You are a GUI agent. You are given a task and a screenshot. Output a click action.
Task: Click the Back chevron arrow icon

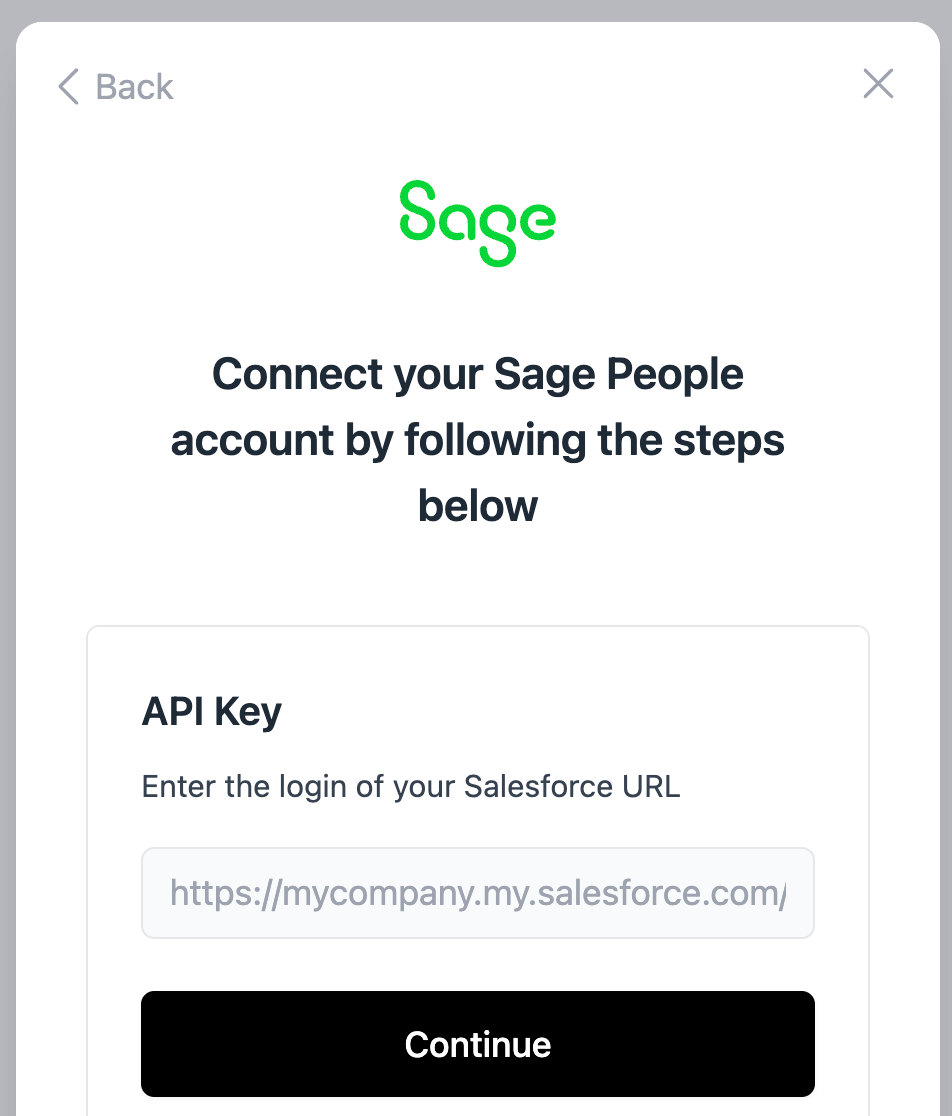[x=68, y=87]
